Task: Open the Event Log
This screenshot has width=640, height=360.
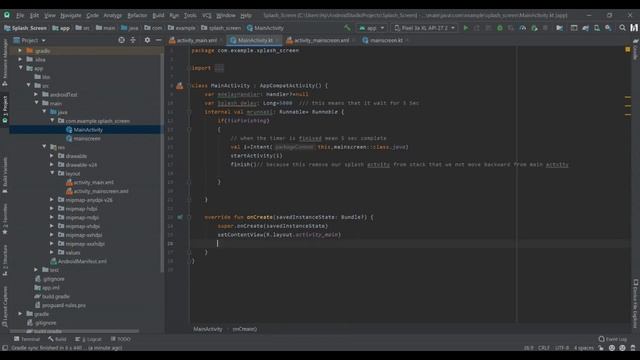Action: click(x=612, y=339)
